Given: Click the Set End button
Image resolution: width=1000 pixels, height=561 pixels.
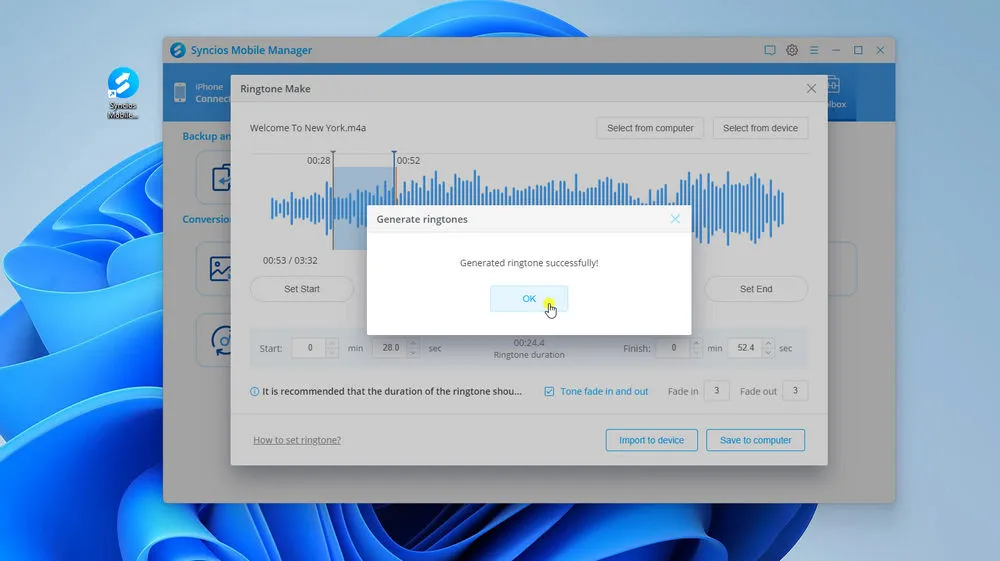Looking at the screenshot, I should click(x=756, y=289).
